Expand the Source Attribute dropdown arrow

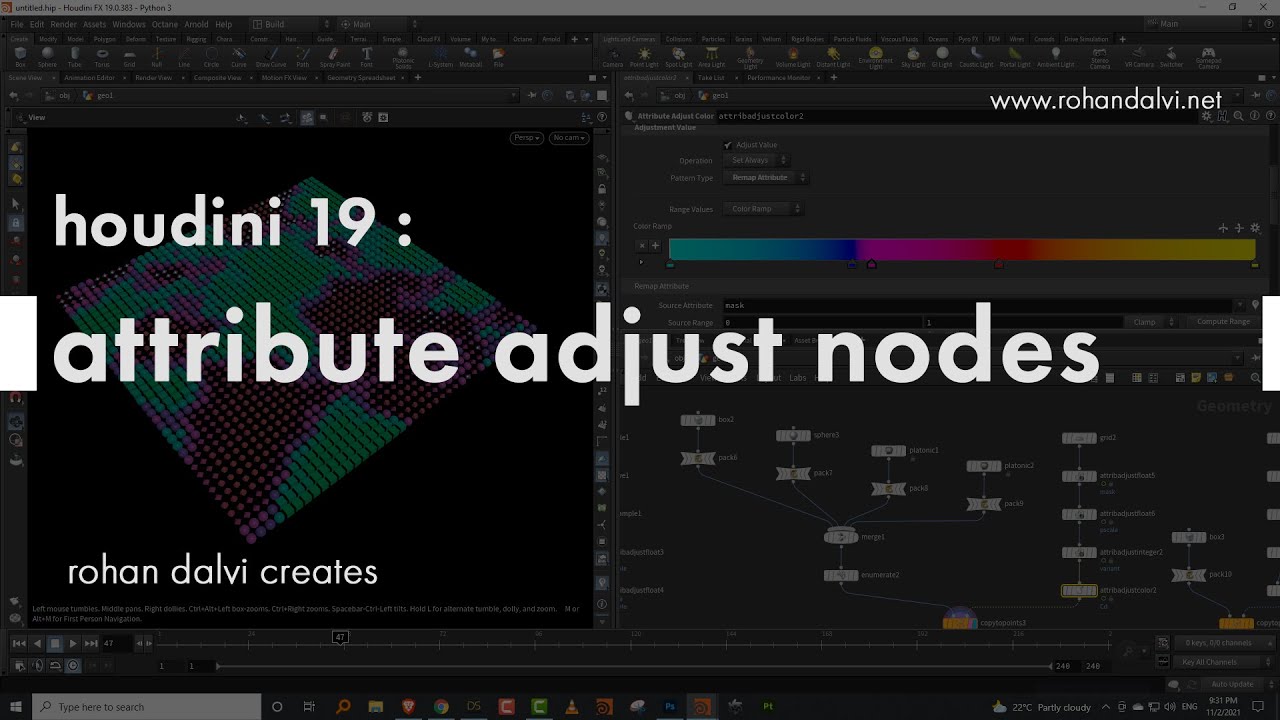click(x=1241, y=305)
